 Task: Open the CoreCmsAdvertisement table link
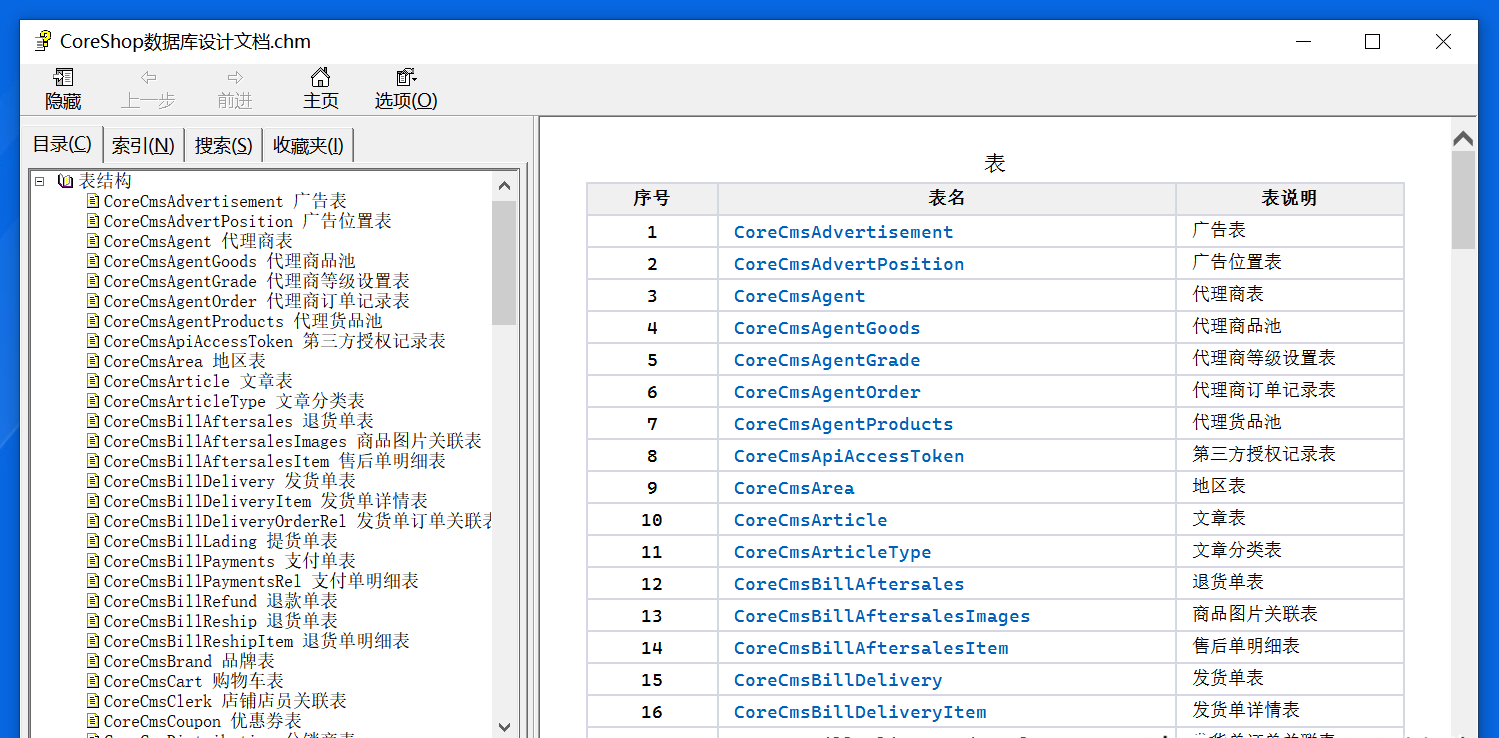[843, 232]
